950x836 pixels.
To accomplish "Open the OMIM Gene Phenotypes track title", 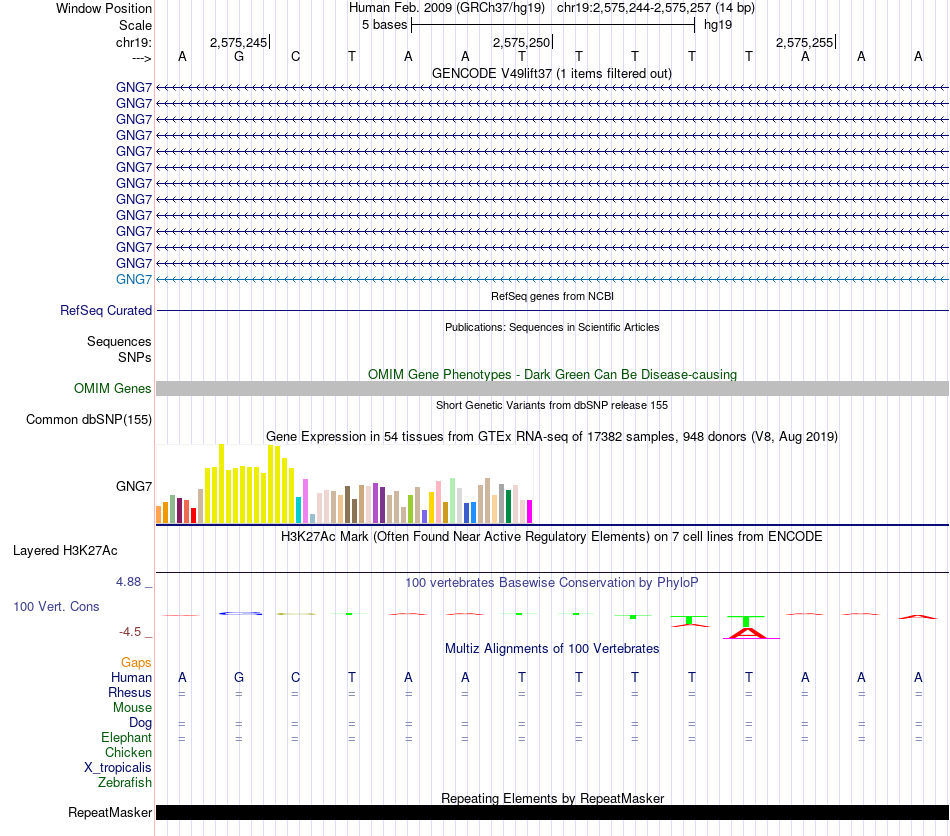I will click(552, 374).
